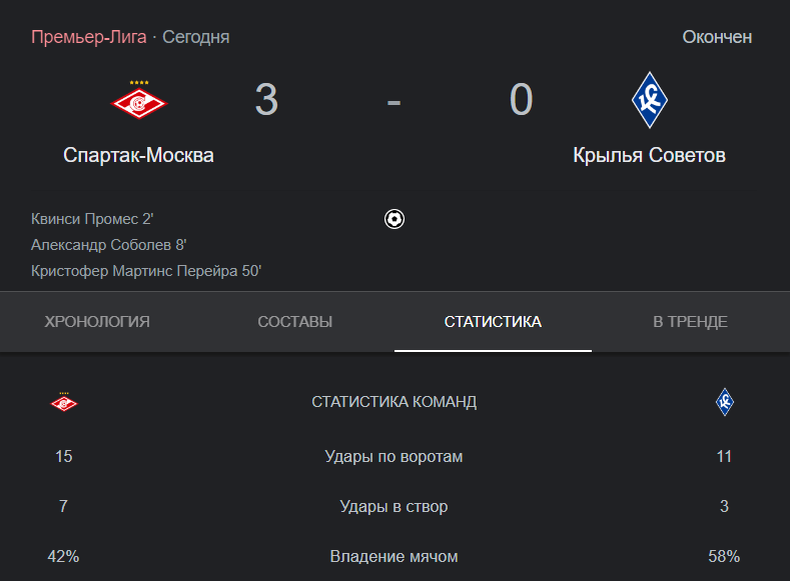Screen dimensions: 790x581
Task: Click the Окончен match status label
Action: coord(717,37)
